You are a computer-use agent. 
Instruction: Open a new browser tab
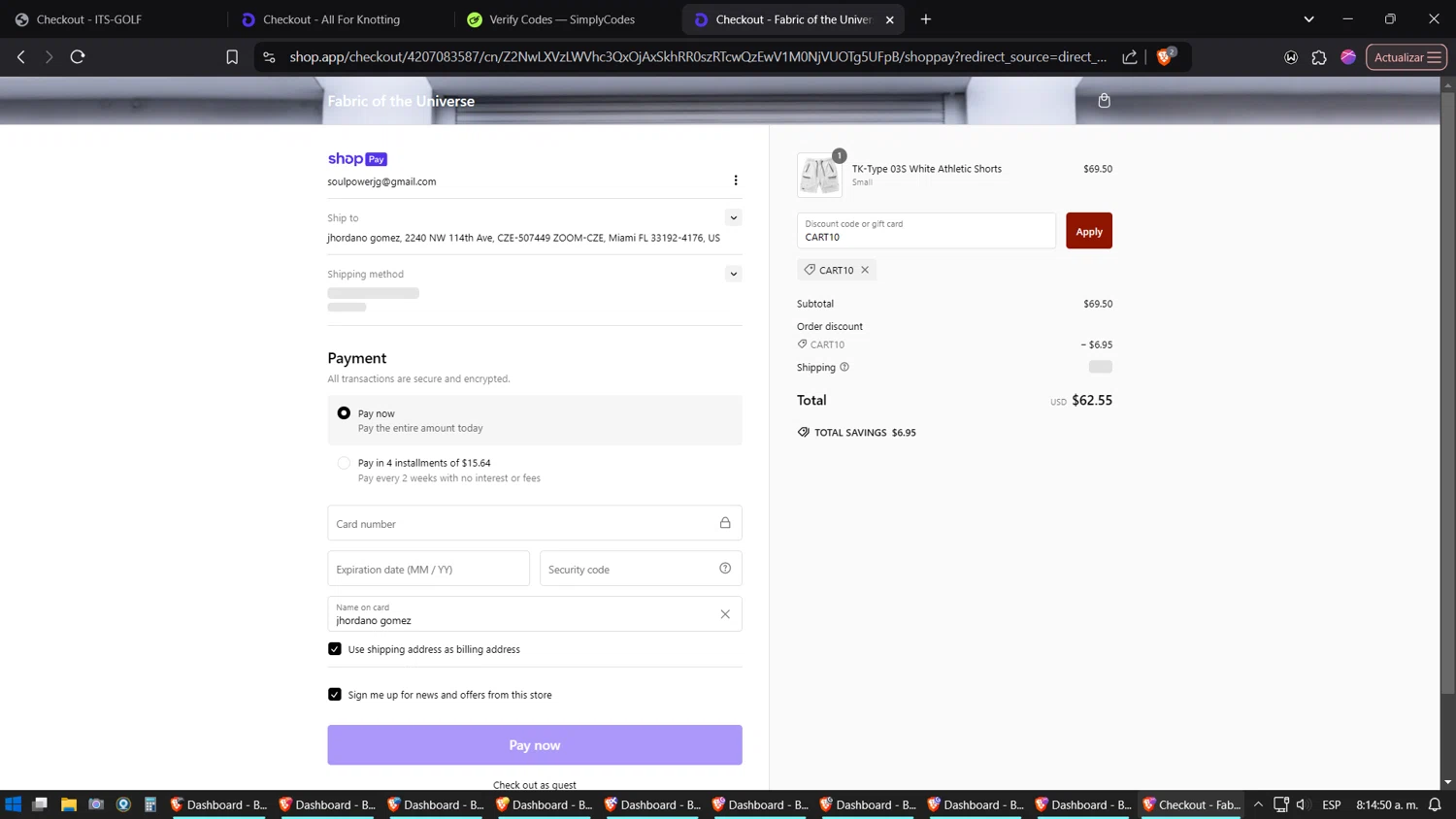926,19
